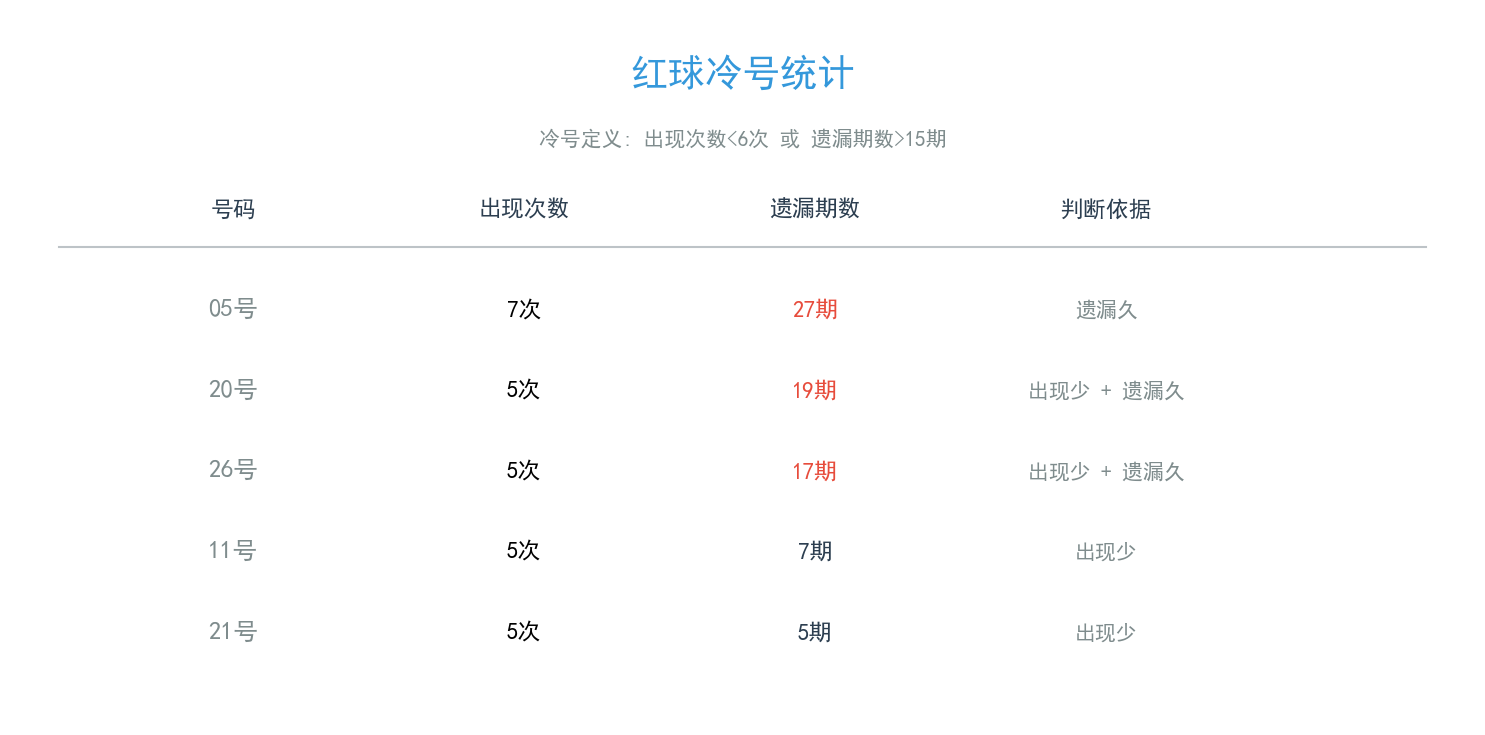Select the 11号 number cell
Screen dimensions: 1485x735
pos(233,551)
